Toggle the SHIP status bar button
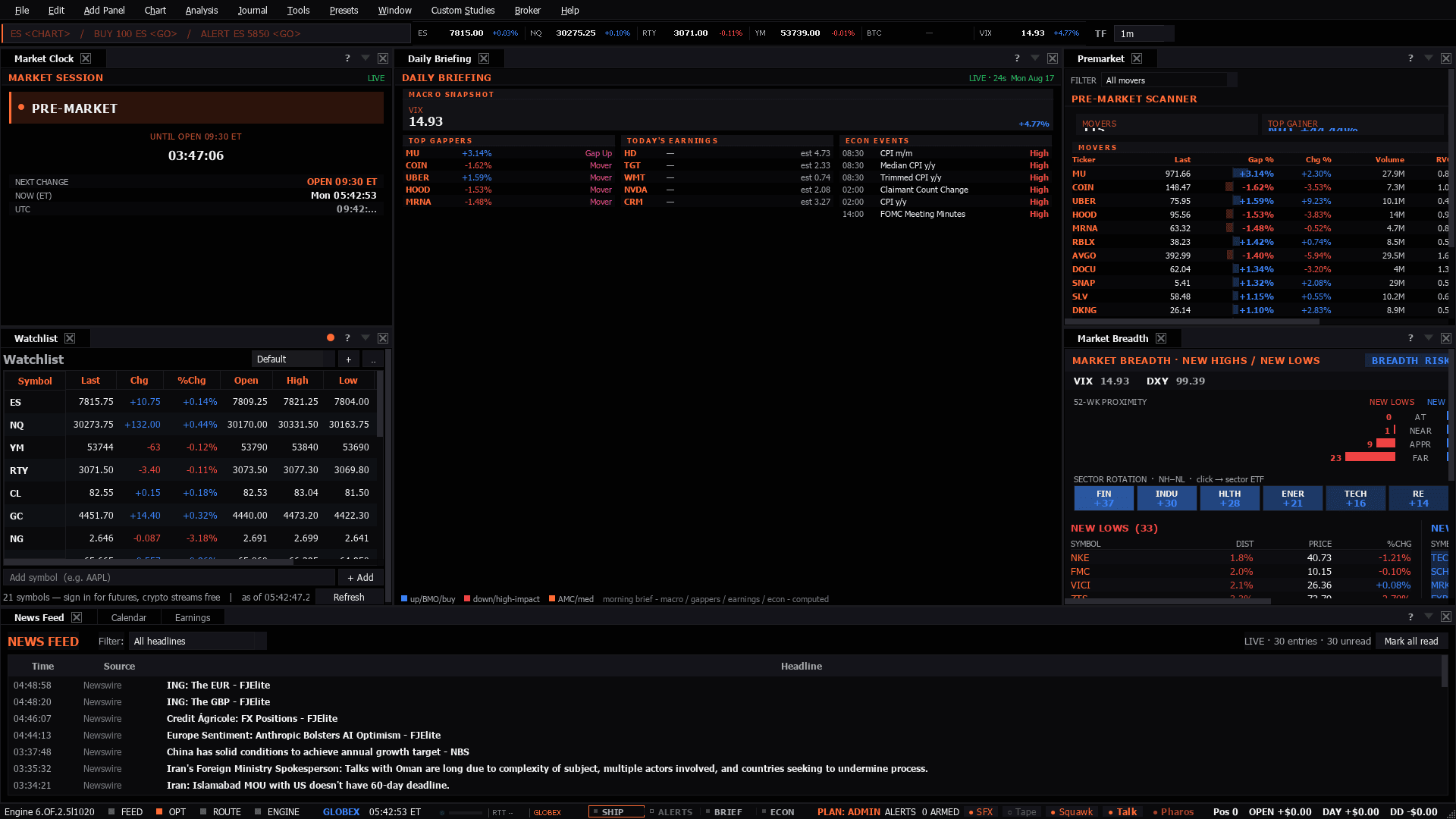 click(x=616, y=811)
